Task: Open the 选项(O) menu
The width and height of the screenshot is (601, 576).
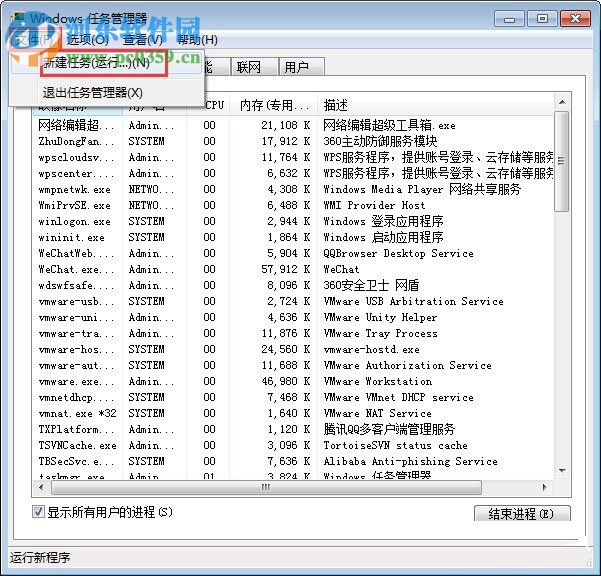Action: [88, 39]
